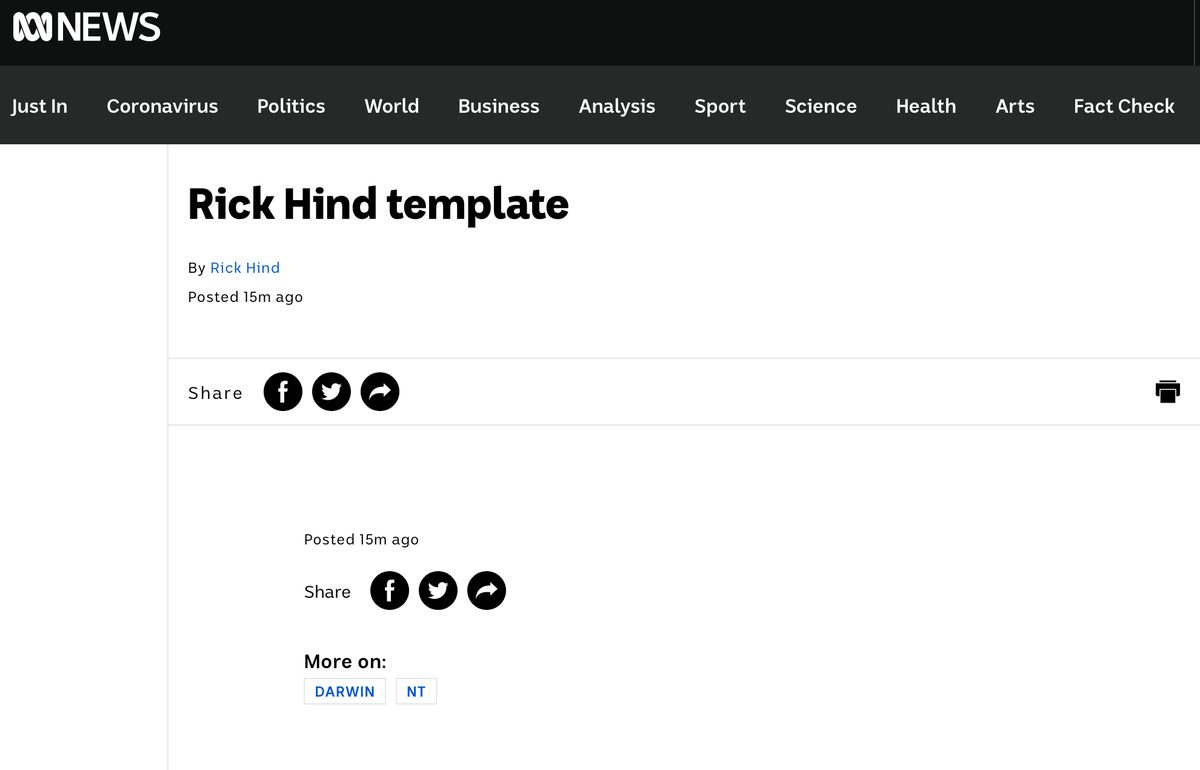1200x770 pixels.
Task: Open bottom share arrow icon
Action: (487, 591)
